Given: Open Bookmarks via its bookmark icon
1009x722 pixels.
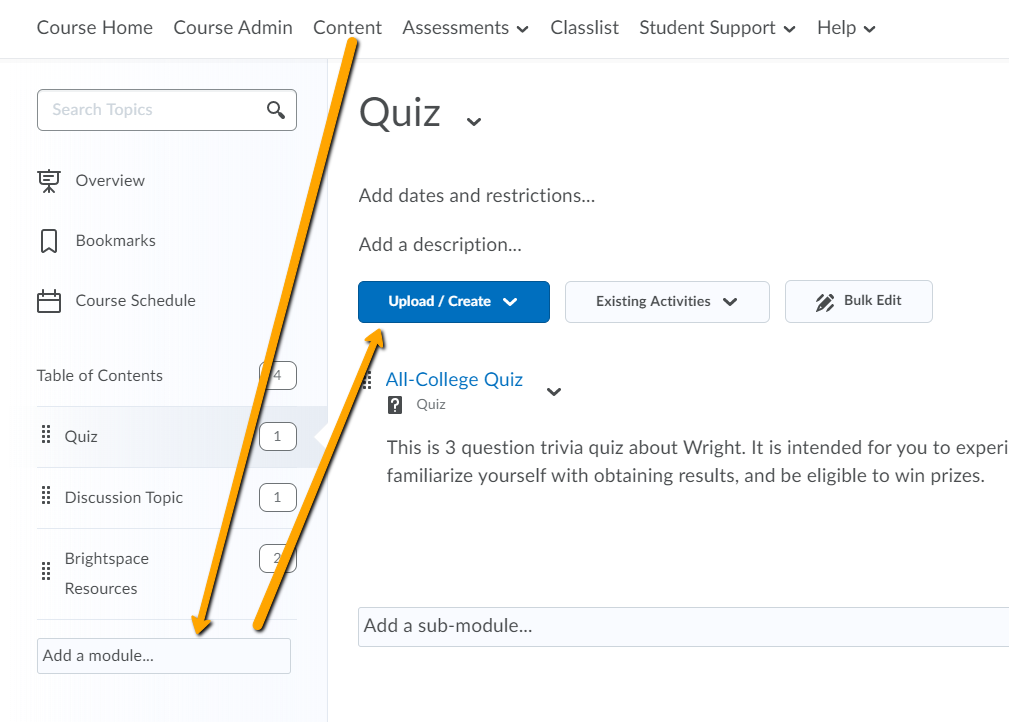Looking at the screenshot, I should 48,240.
